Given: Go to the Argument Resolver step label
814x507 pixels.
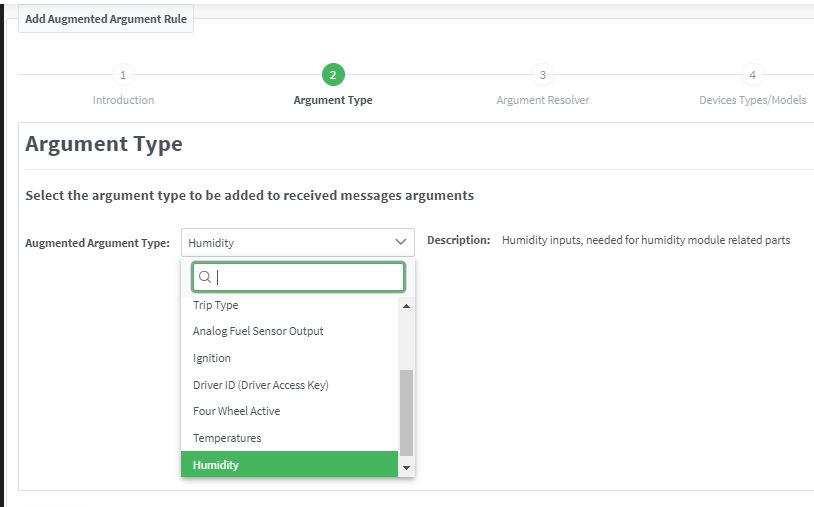Looking at the screenshot, I should pos(542,100).
